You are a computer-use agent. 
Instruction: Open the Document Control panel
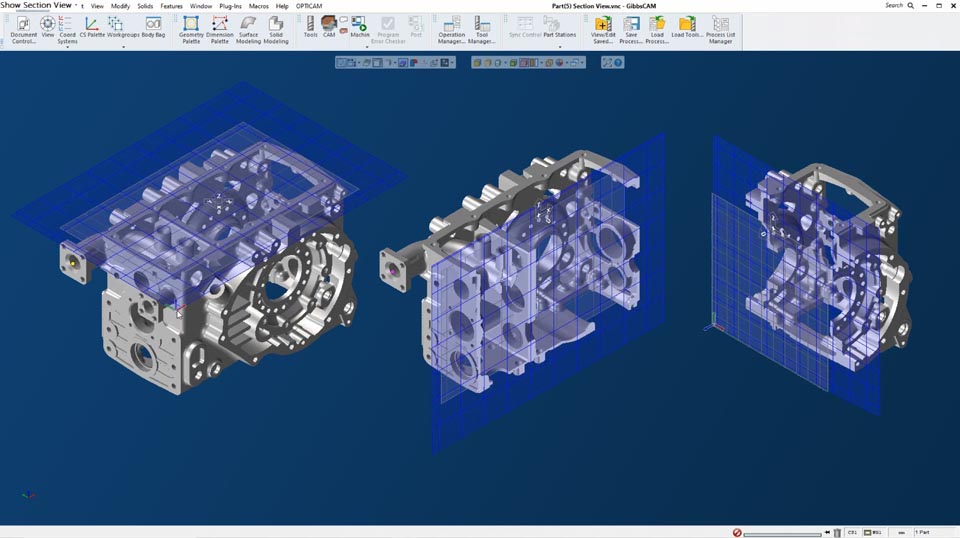click(23, 28)
